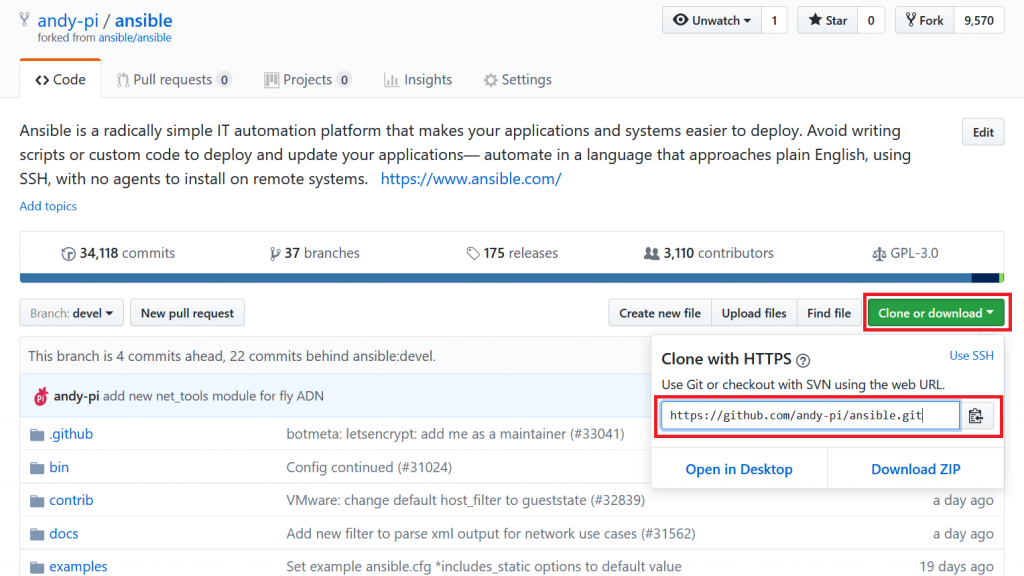Copy clone URL with clipboard icon
Viewport: 1024px width, 576px height.
pyautogui.click(x=976, y=416)
